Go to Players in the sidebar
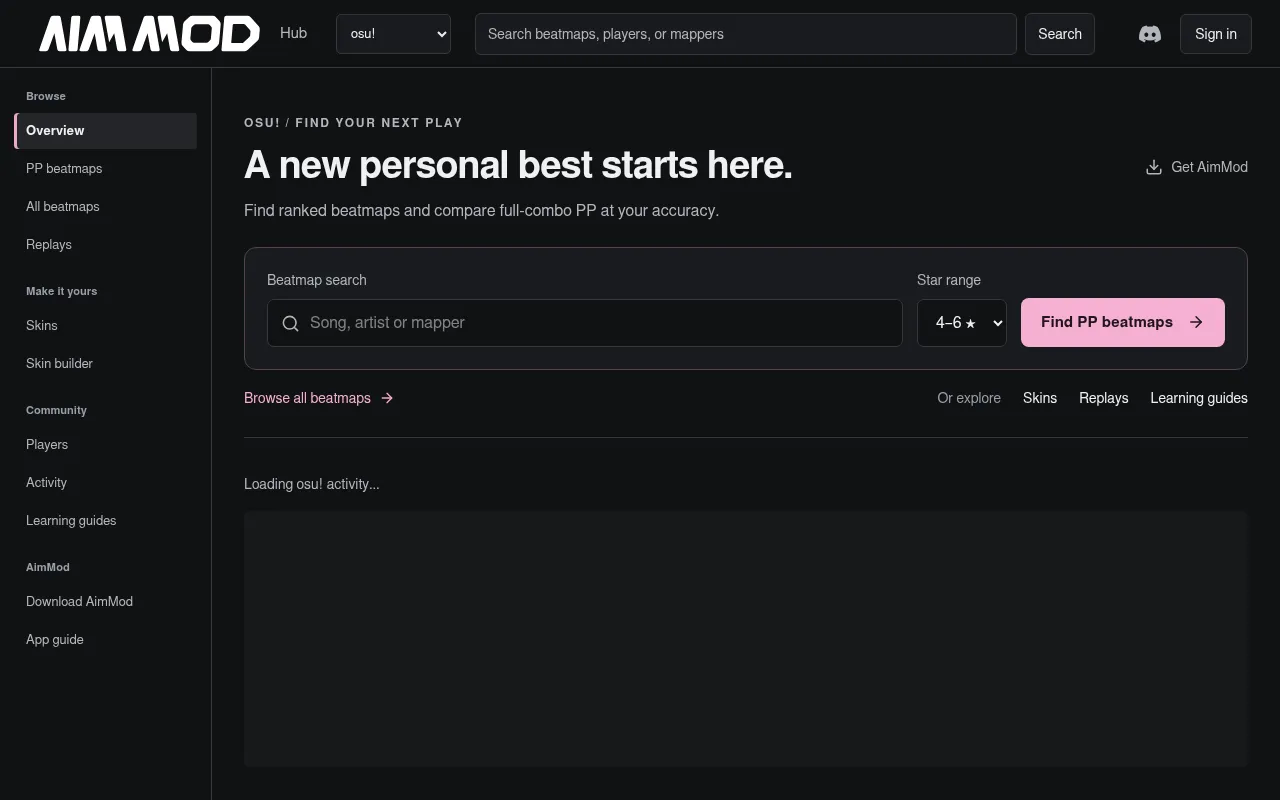The width and height of the screenshot is (1280, 800). click(106, 445)
